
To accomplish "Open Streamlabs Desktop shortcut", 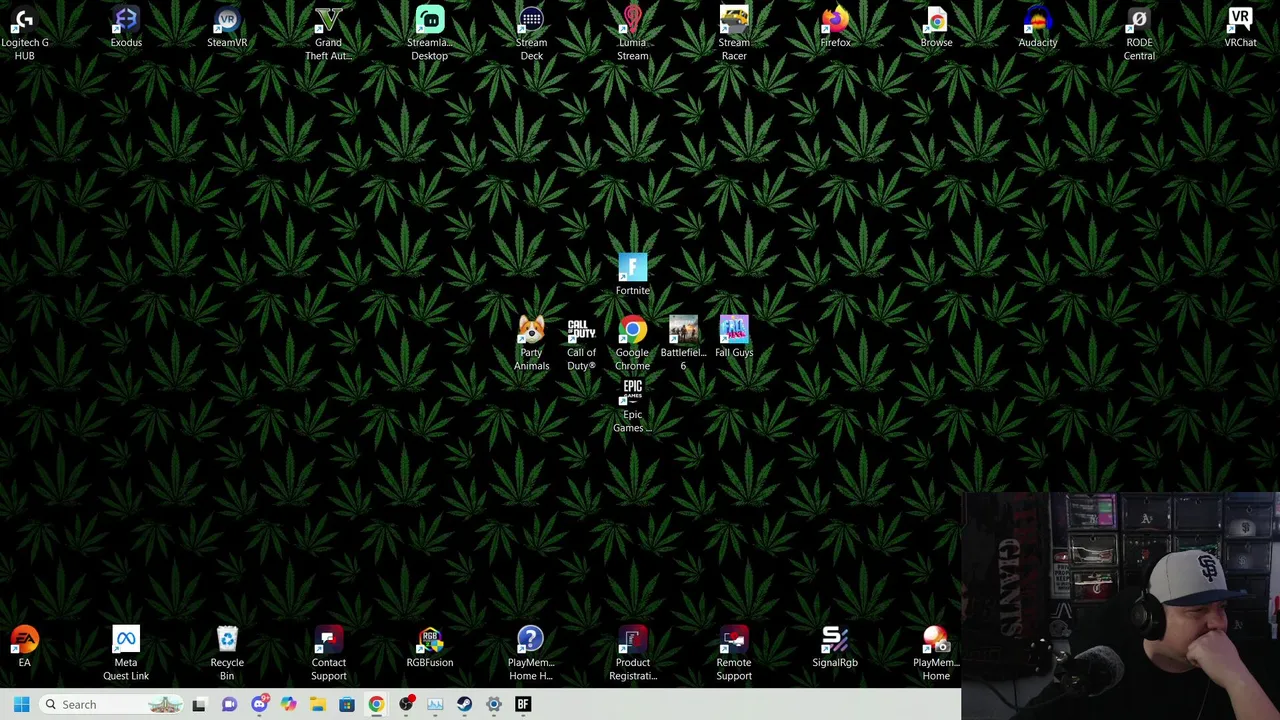I will (x=429, y=32).
